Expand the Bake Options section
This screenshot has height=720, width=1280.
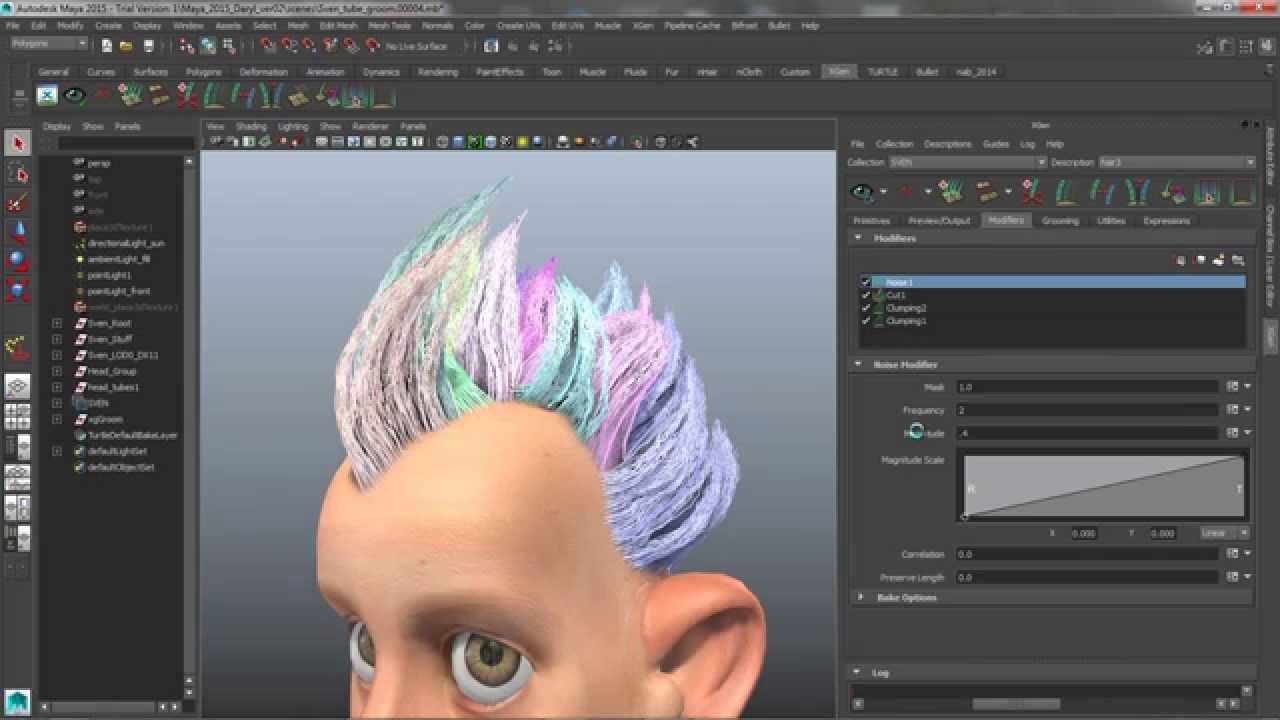[x=861, y=597]
